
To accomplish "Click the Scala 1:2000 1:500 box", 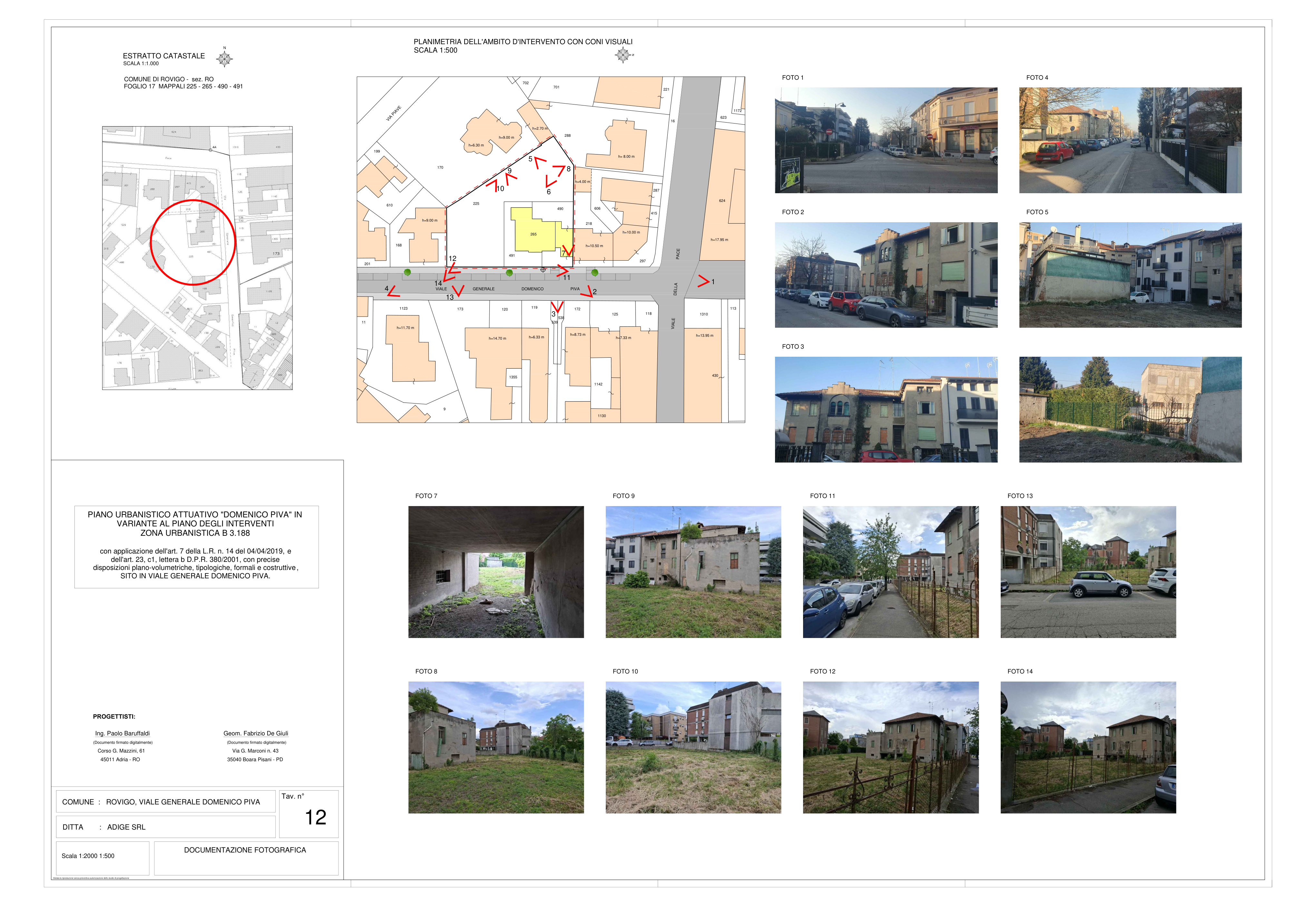I will (103, 858).
